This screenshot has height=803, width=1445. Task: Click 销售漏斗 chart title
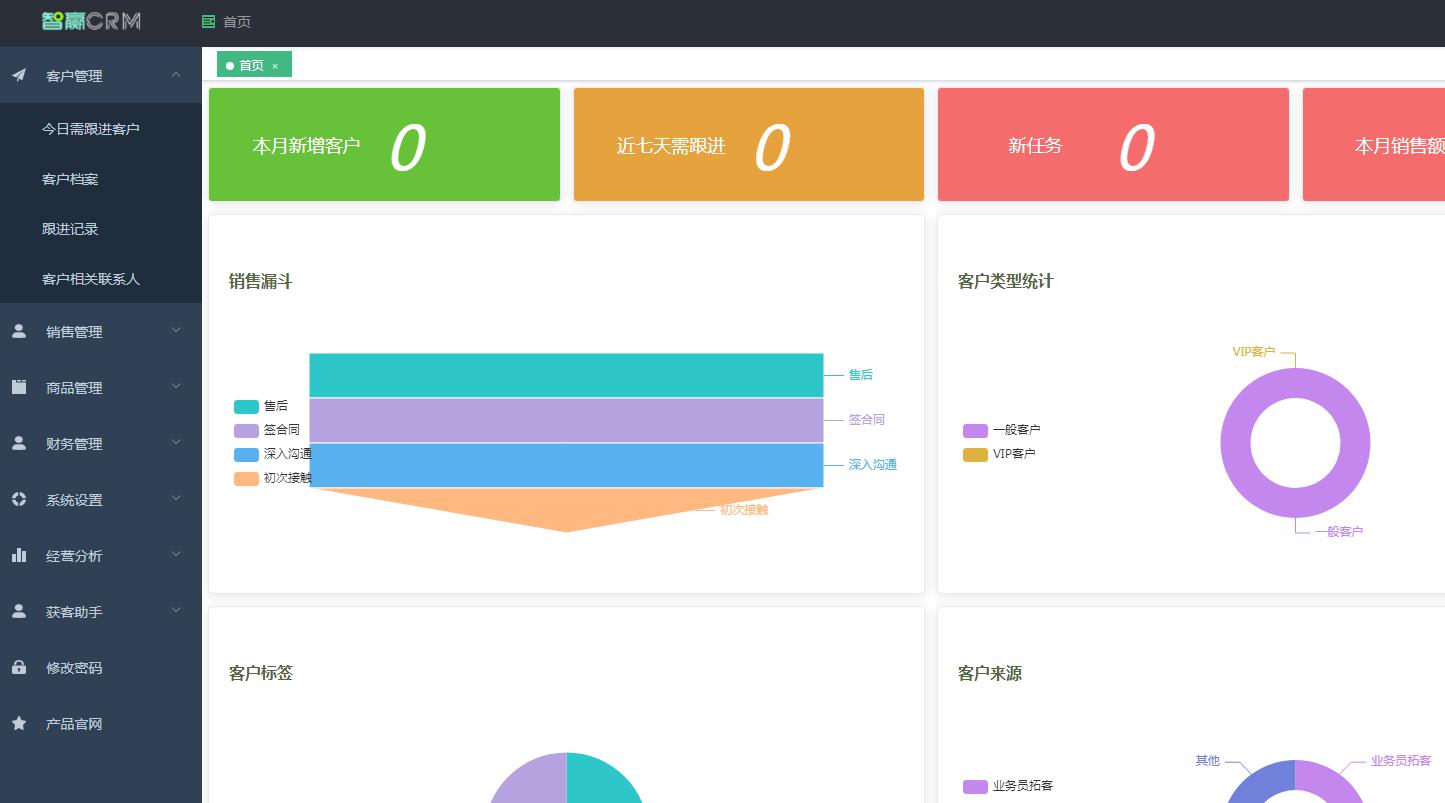[x=261, y=282]
